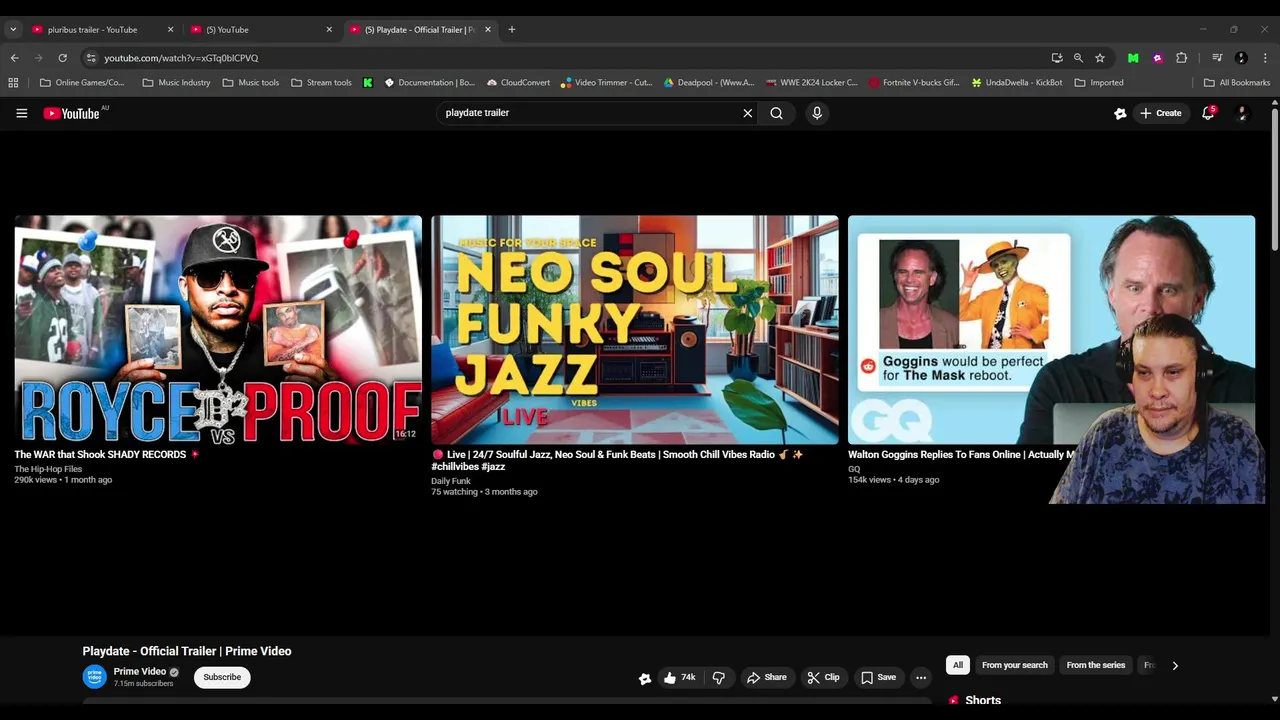Open the Chrome three-dot menu
This screenshot has width=1280, height=720.
[1265, 58]
